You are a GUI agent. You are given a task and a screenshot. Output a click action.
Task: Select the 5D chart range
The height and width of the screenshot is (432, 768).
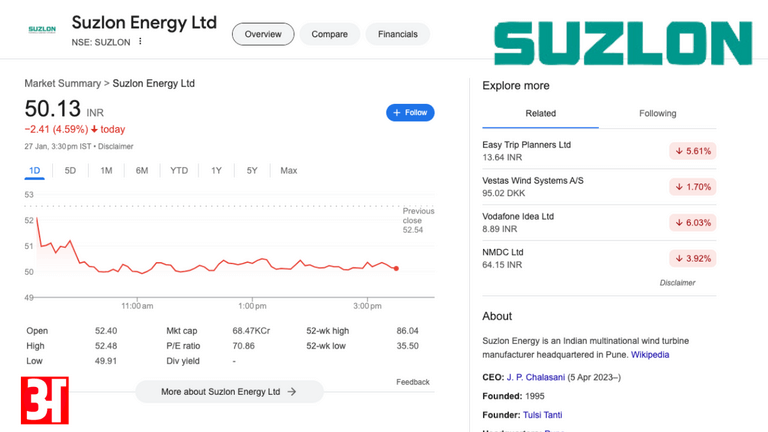pos(70,171)
